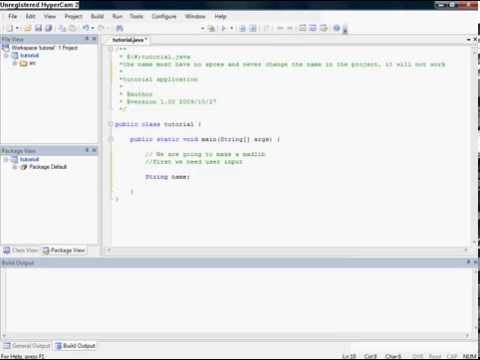Open the Window menu
Viewport: 480px width, 360px height.
(195, 16)
